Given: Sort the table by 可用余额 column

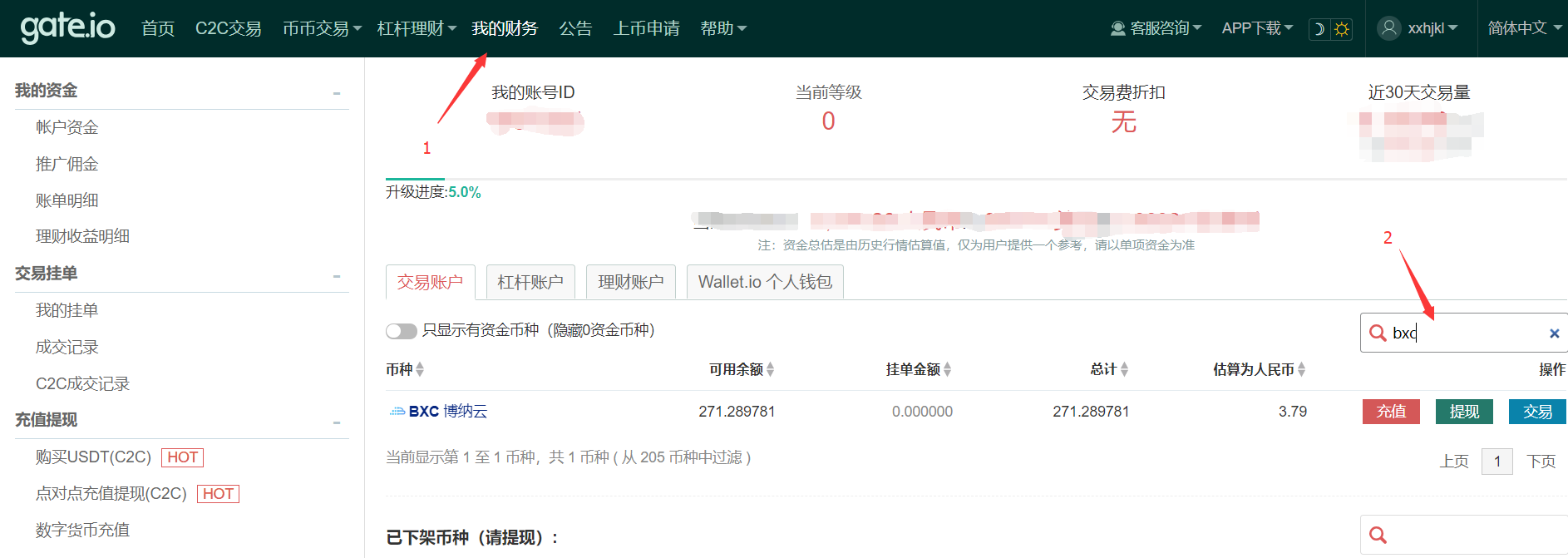Looking at the screenshot, I should pos(742,369).
